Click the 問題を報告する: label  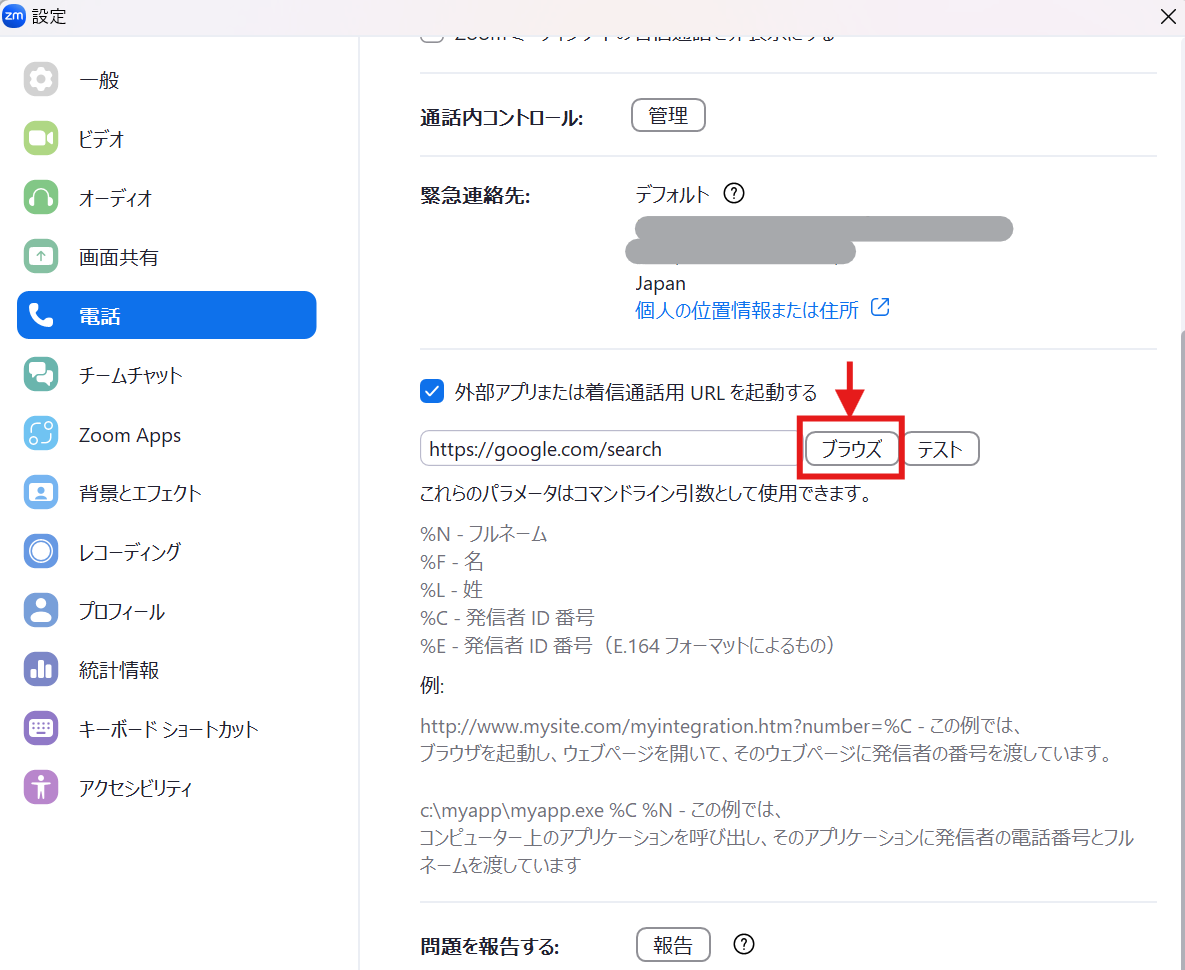pyautogui.click(x=490, y=946)
